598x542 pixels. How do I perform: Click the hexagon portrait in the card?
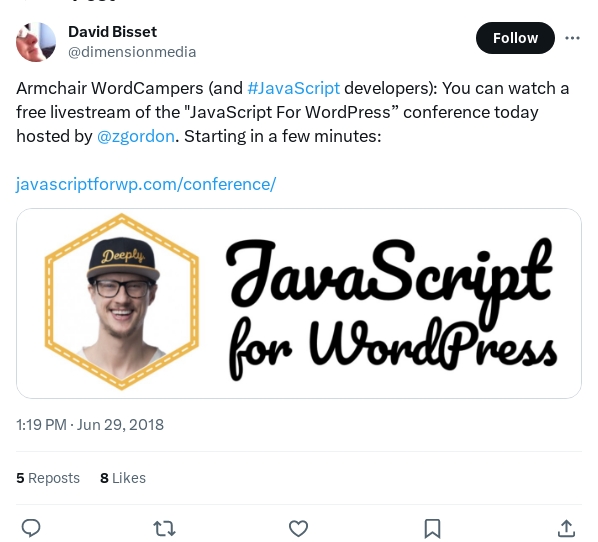pos(122,302)
